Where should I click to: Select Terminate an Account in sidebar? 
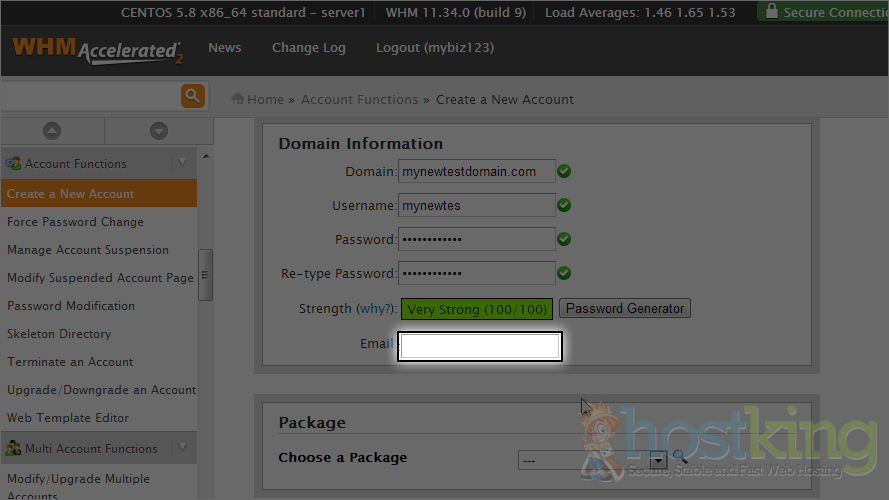[70, 362]
